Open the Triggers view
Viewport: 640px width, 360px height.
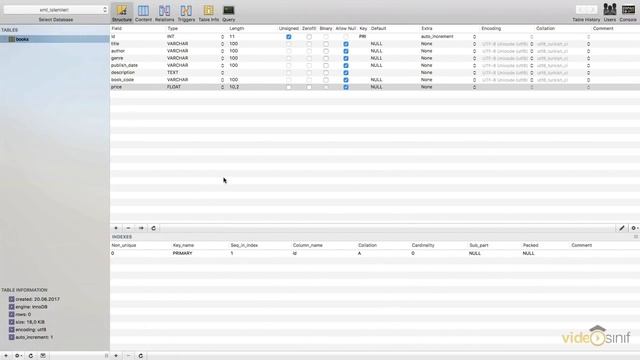(x=186, y=13)
